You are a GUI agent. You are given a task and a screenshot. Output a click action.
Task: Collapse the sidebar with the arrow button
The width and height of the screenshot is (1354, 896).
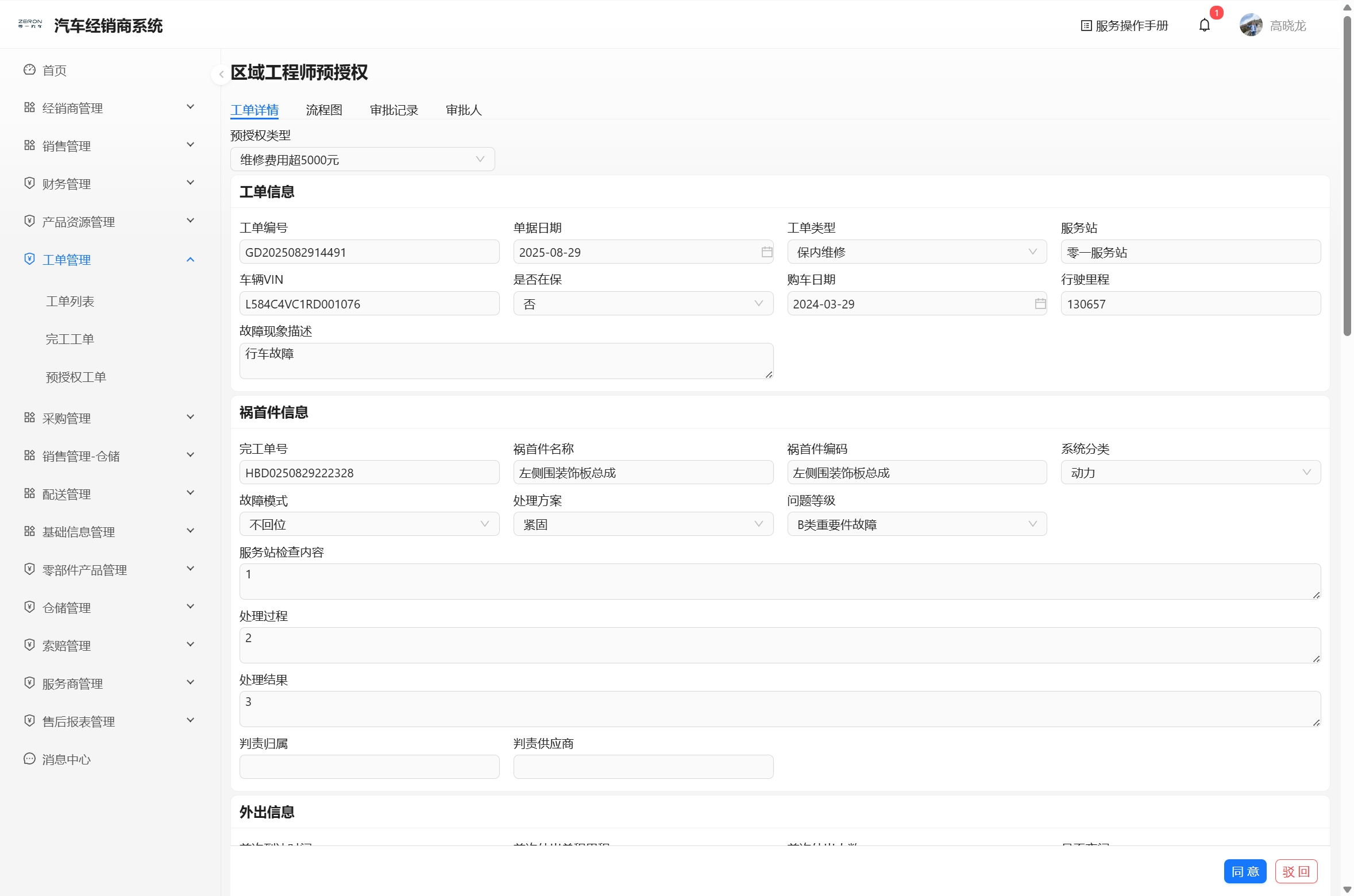(x=221, y=74)
